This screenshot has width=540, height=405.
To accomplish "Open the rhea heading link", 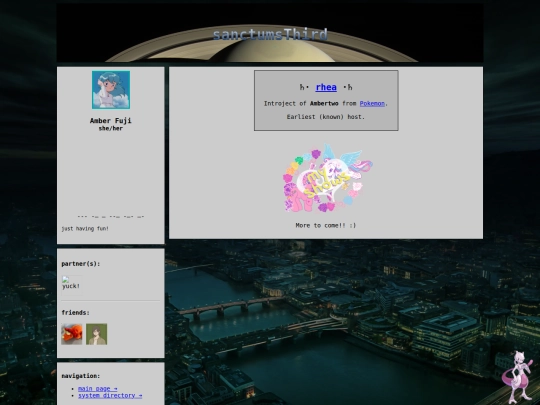I will [326, 87].
